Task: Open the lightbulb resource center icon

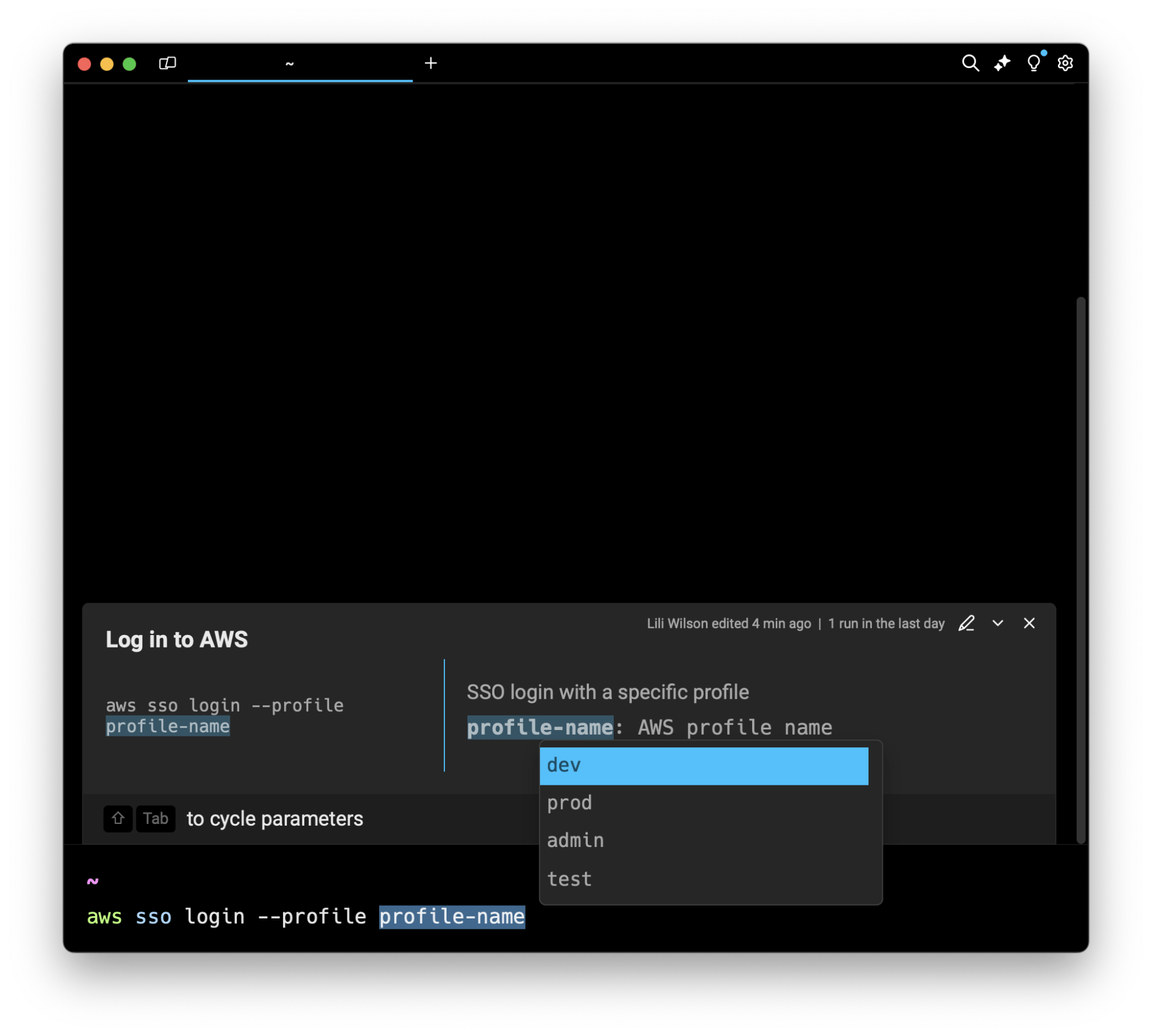Action: click(x=1034, y=63)
